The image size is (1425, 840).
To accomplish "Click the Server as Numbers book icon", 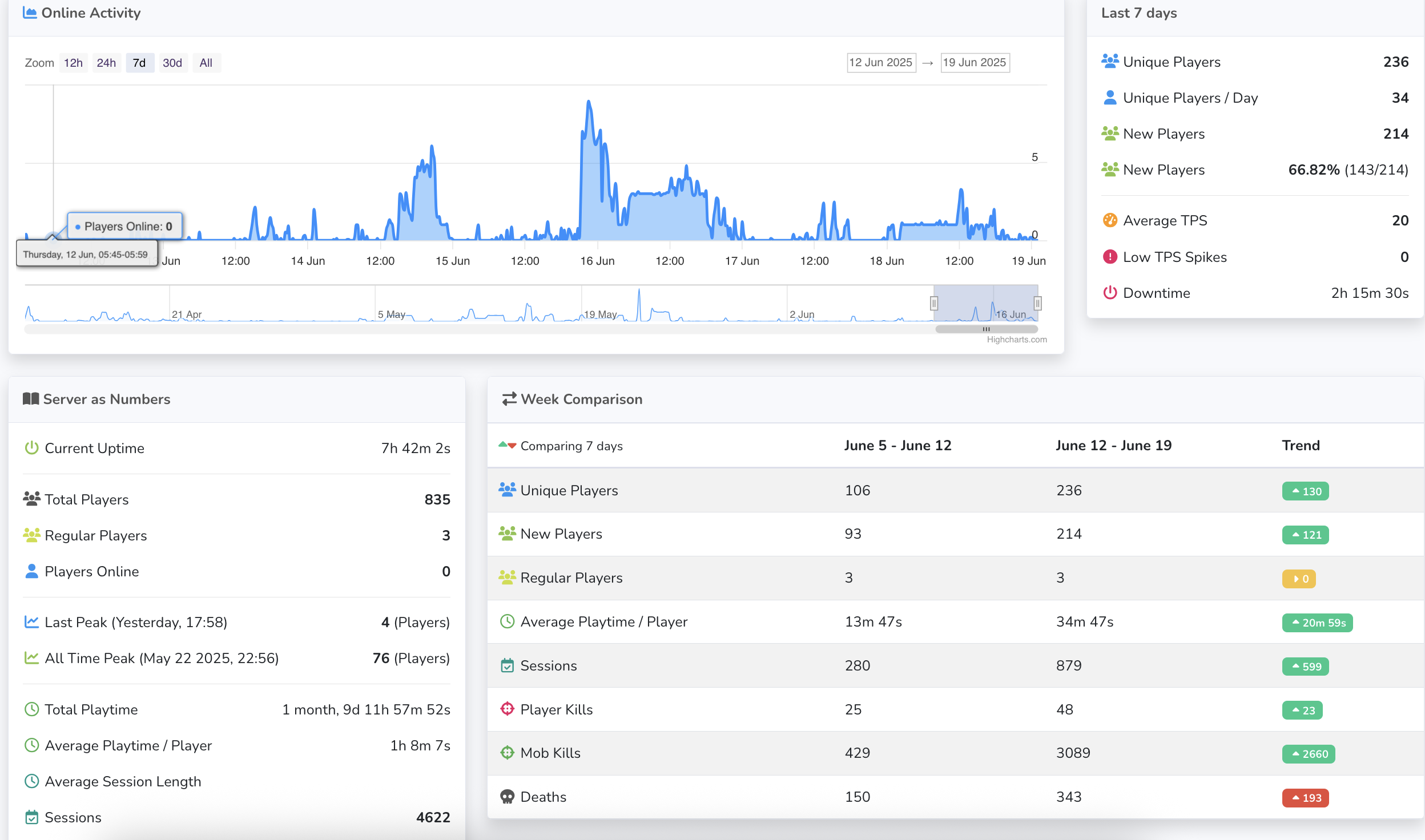I will 30,399.
